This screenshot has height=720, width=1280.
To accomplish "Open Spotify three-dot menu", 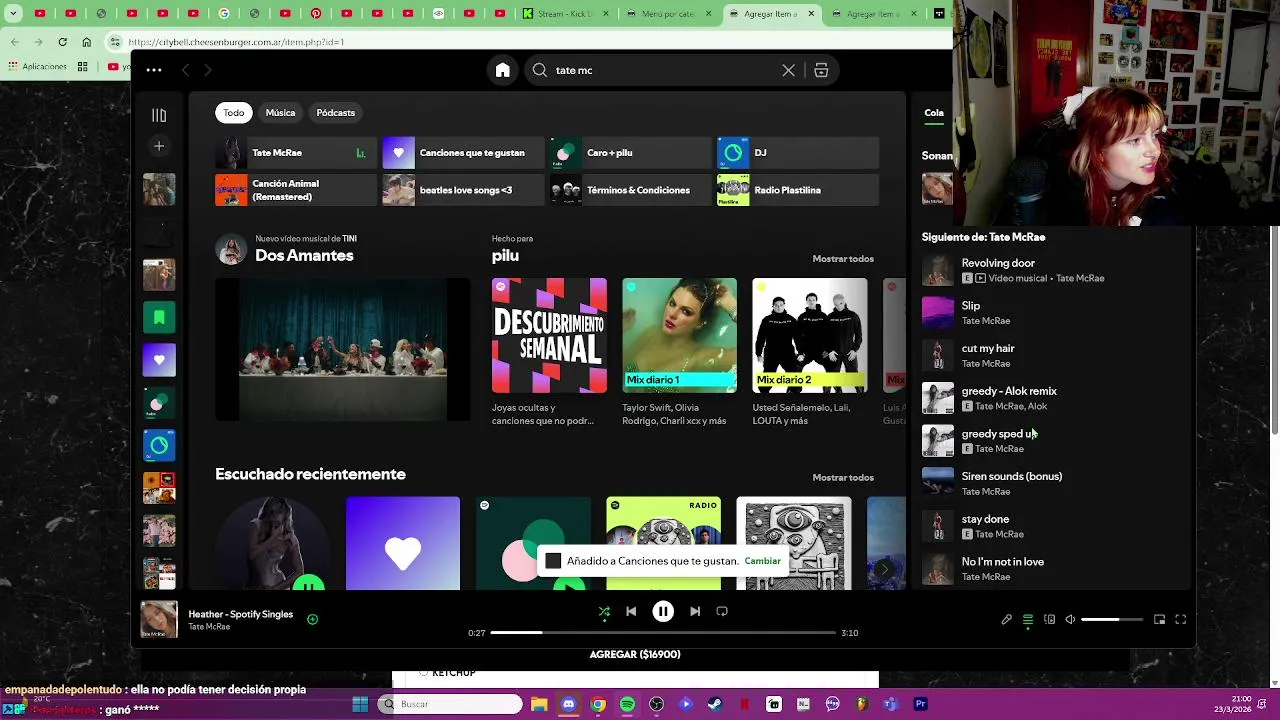I will 154,70.
